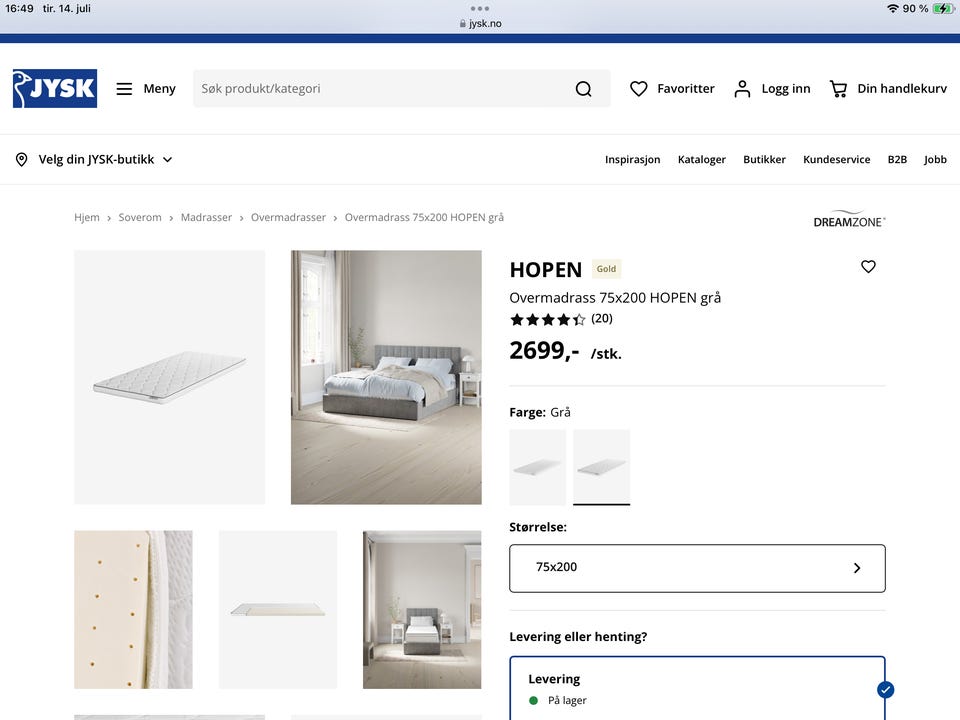Open Favoritter heart icon in header
The image size is (960, 720).
tap(639, 89)
